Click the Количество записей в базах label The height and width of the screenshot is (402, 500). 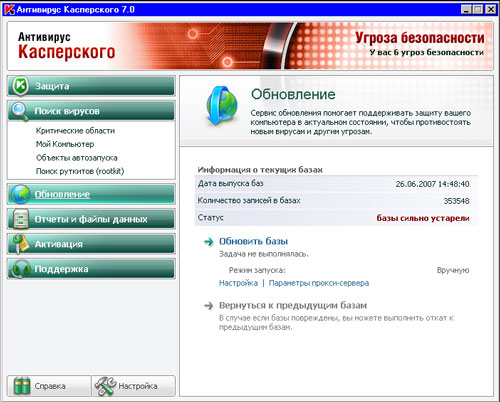click(x=249, y=201)
